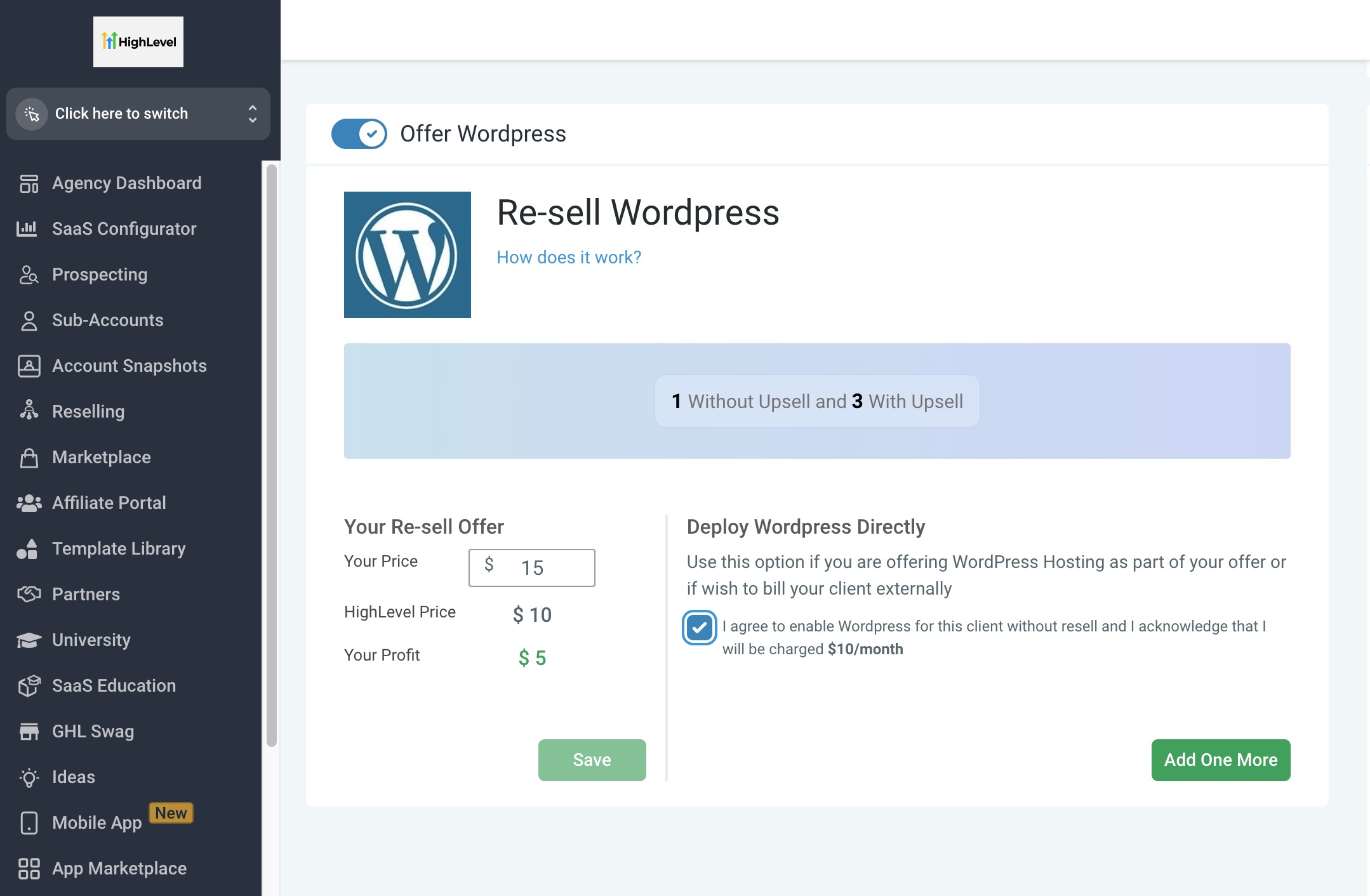Uncheck the agree to enable Wordpress checkbox

700,628
